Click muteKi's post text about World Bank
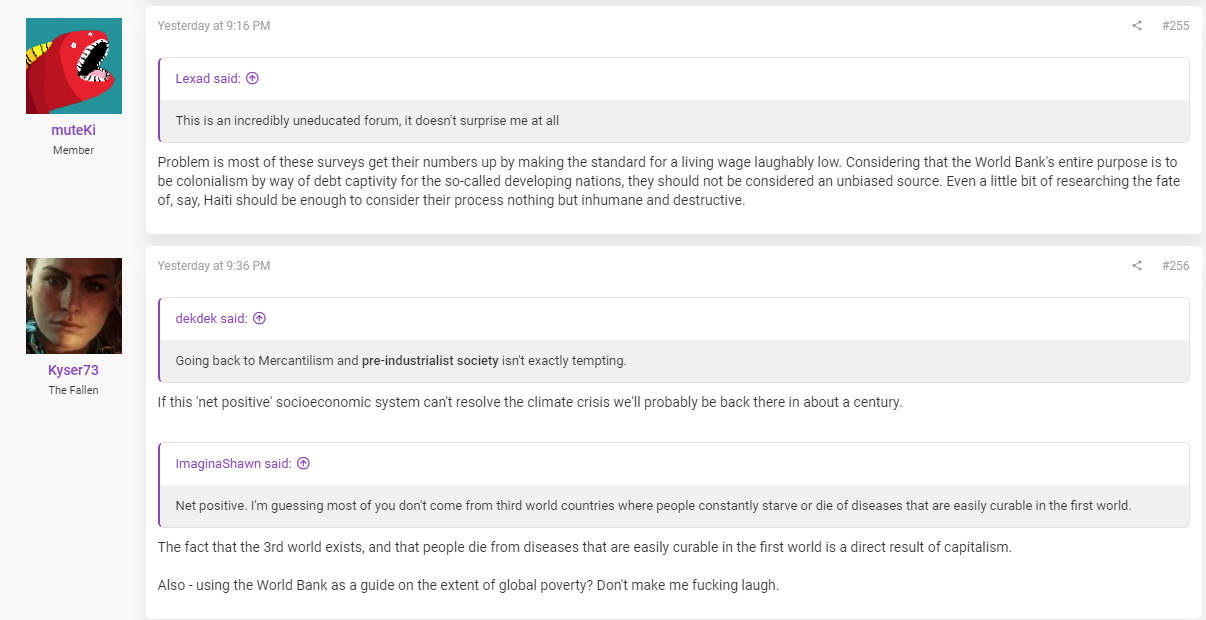The height and width of the screenshot is (620, 1206). click(669, 181)
